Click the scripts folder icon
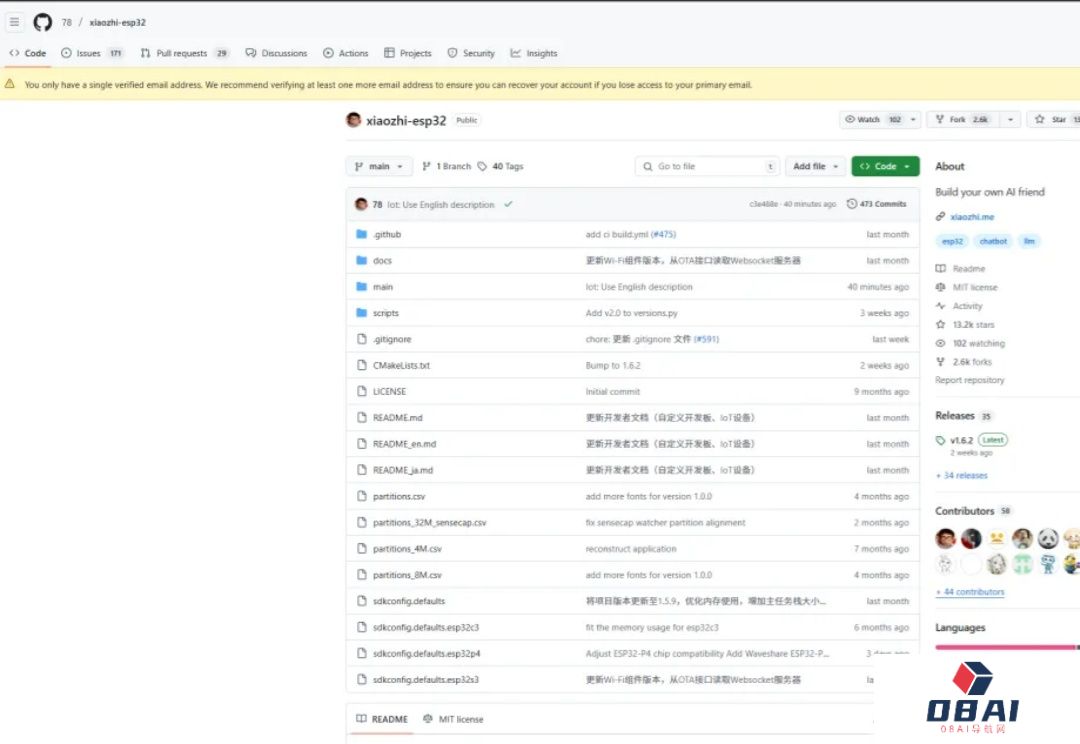 [x=362, y=313]
